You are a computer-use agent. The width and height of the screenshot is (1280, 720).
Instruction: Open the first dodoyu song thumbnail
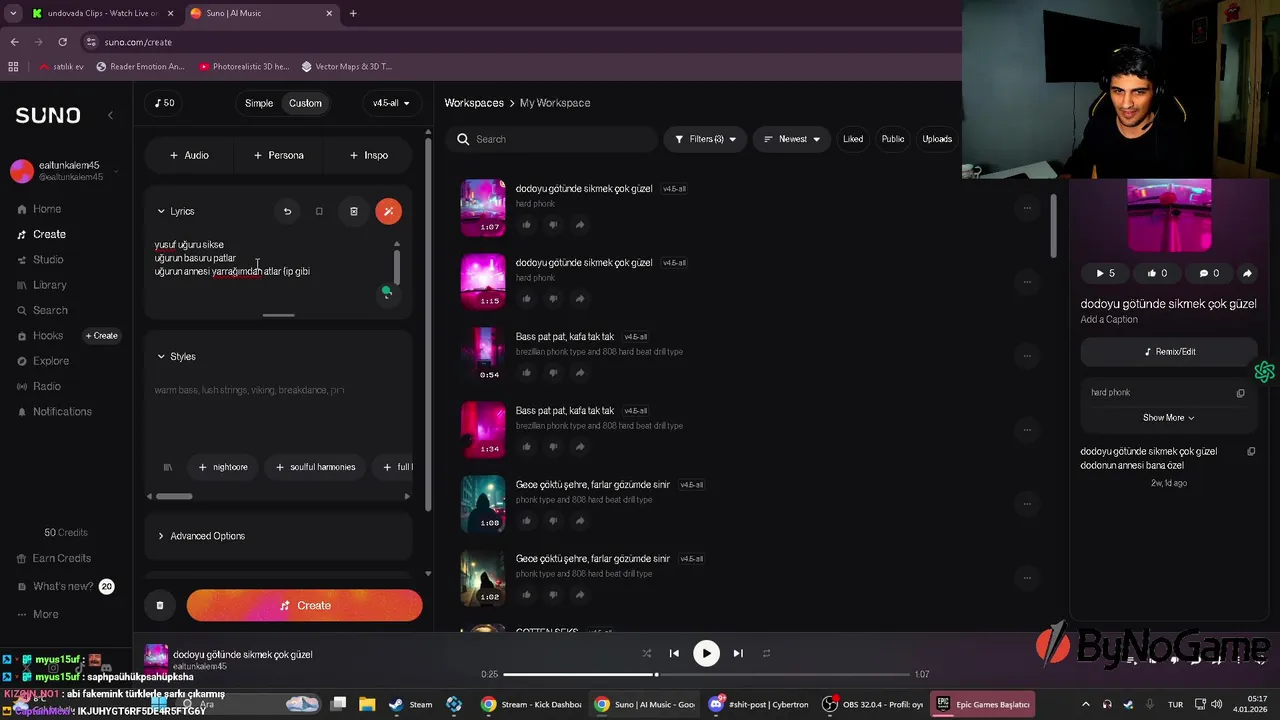483,208
